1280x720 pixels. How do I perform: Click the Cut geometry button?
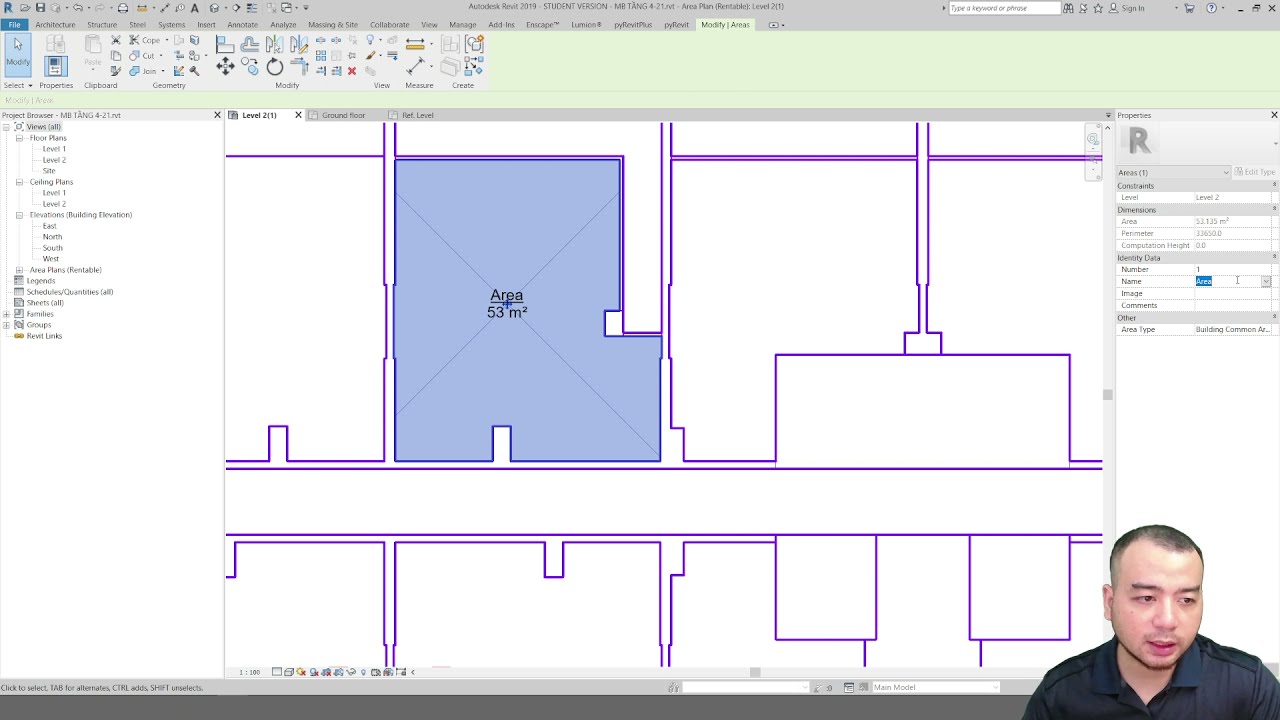point(143,56)
